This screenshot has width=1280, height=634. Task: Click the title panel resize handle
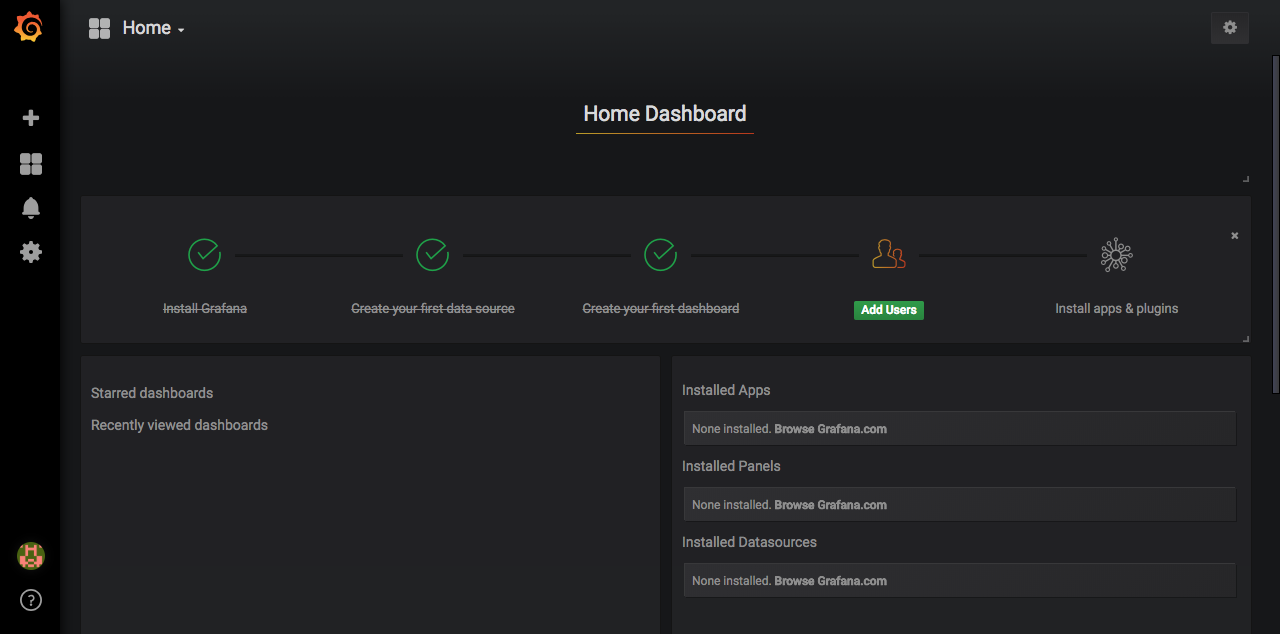click(1245, 180)
